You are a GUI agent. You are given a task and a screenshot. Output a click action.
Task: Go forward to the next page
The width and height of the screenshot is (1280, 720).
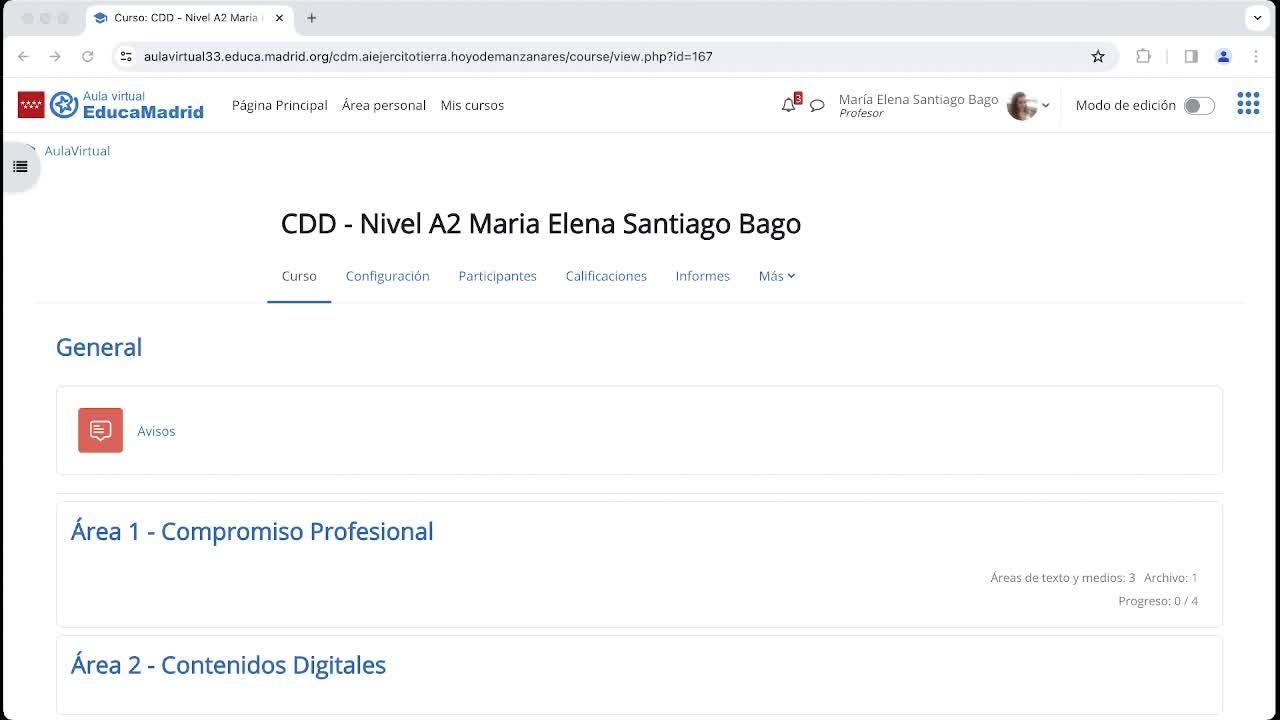(x=55, y=56)
